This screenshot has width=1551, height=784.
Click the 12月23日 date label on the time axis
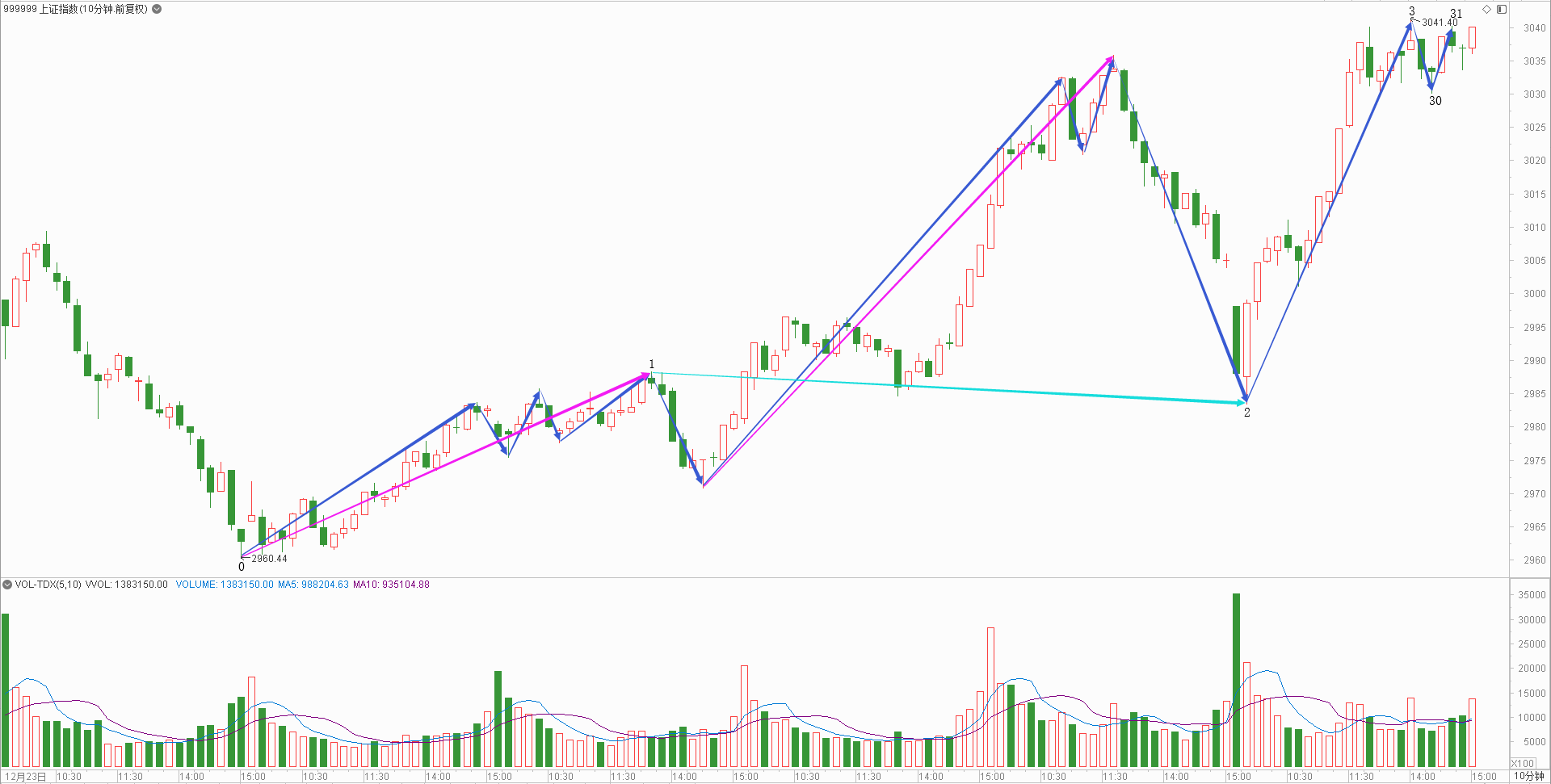coord(26,777)
